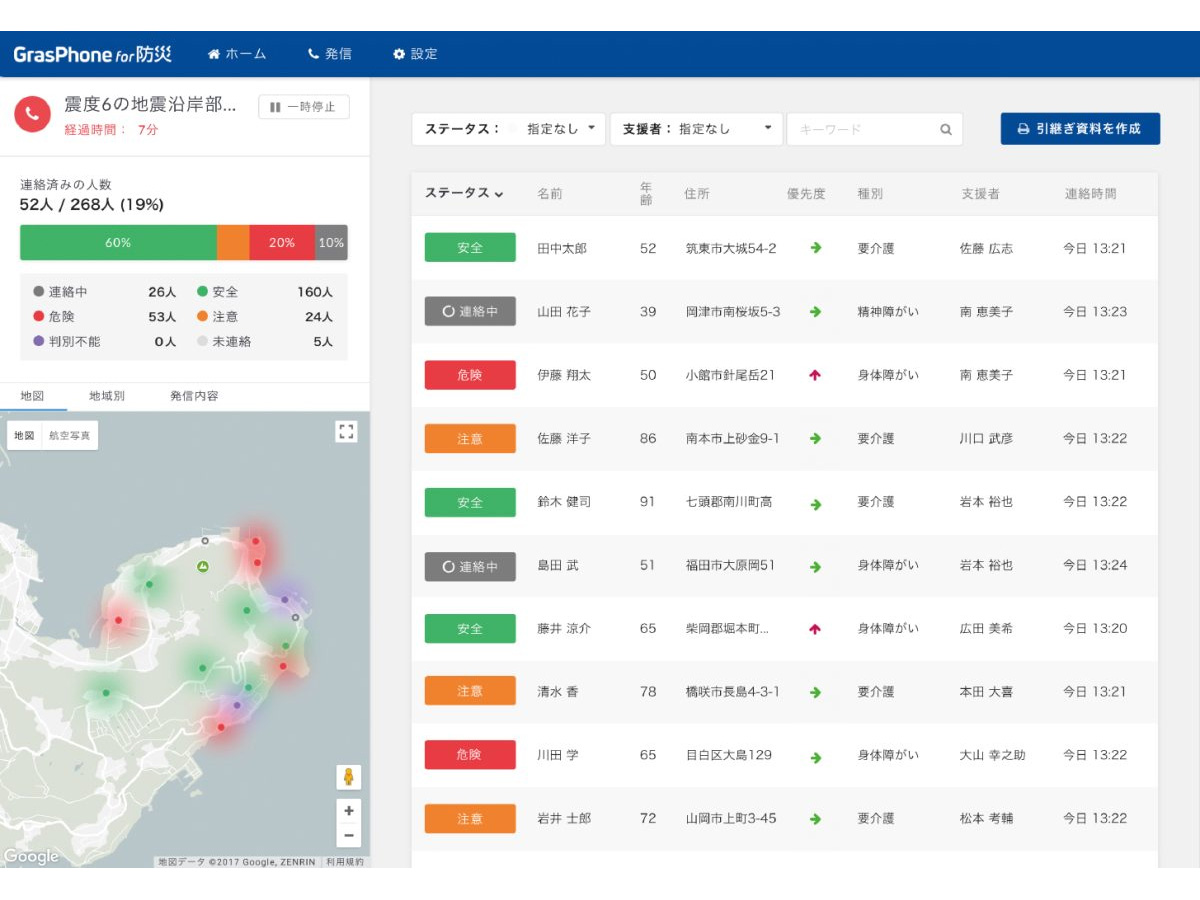The width and height of the screenshot is (1200, 900).
Task: Switch map to 地図 view type
Action: (x=24, y=436)
